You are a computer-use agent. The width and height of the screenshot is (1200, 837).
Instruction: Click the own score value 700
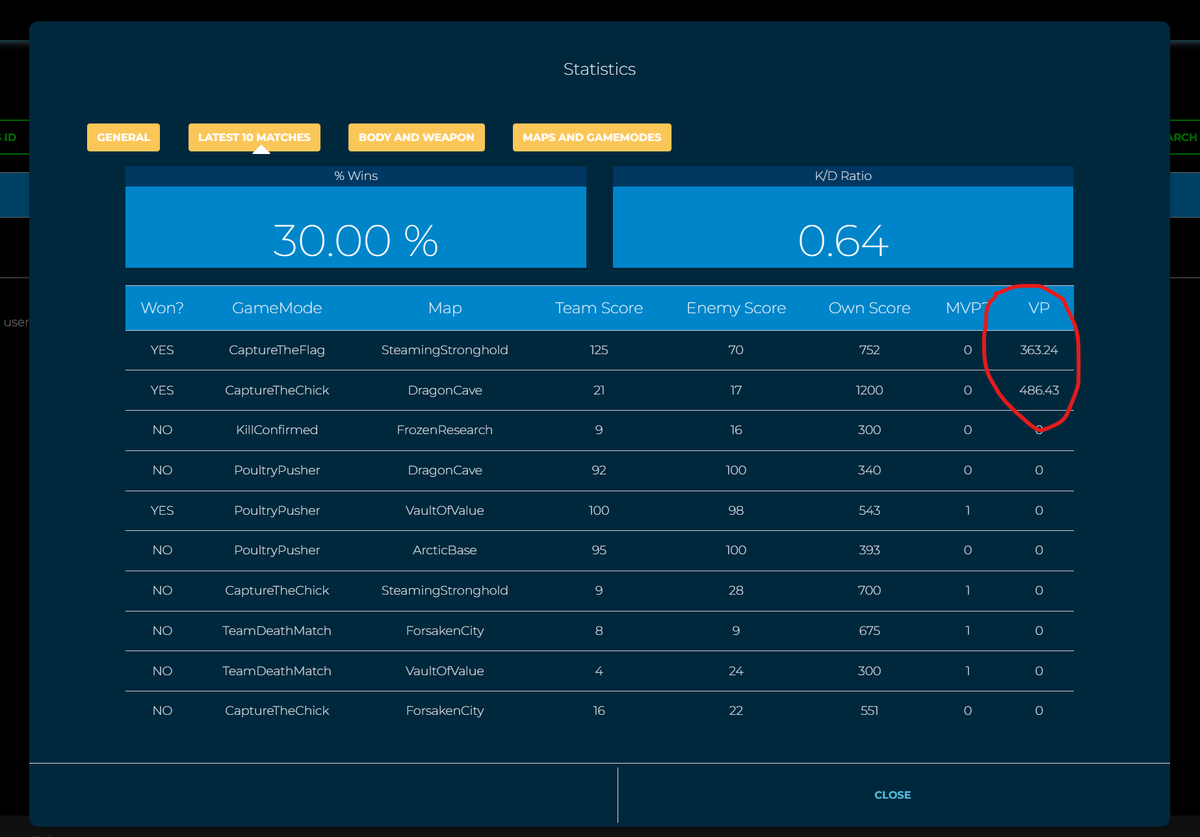(x=870, y=590)
